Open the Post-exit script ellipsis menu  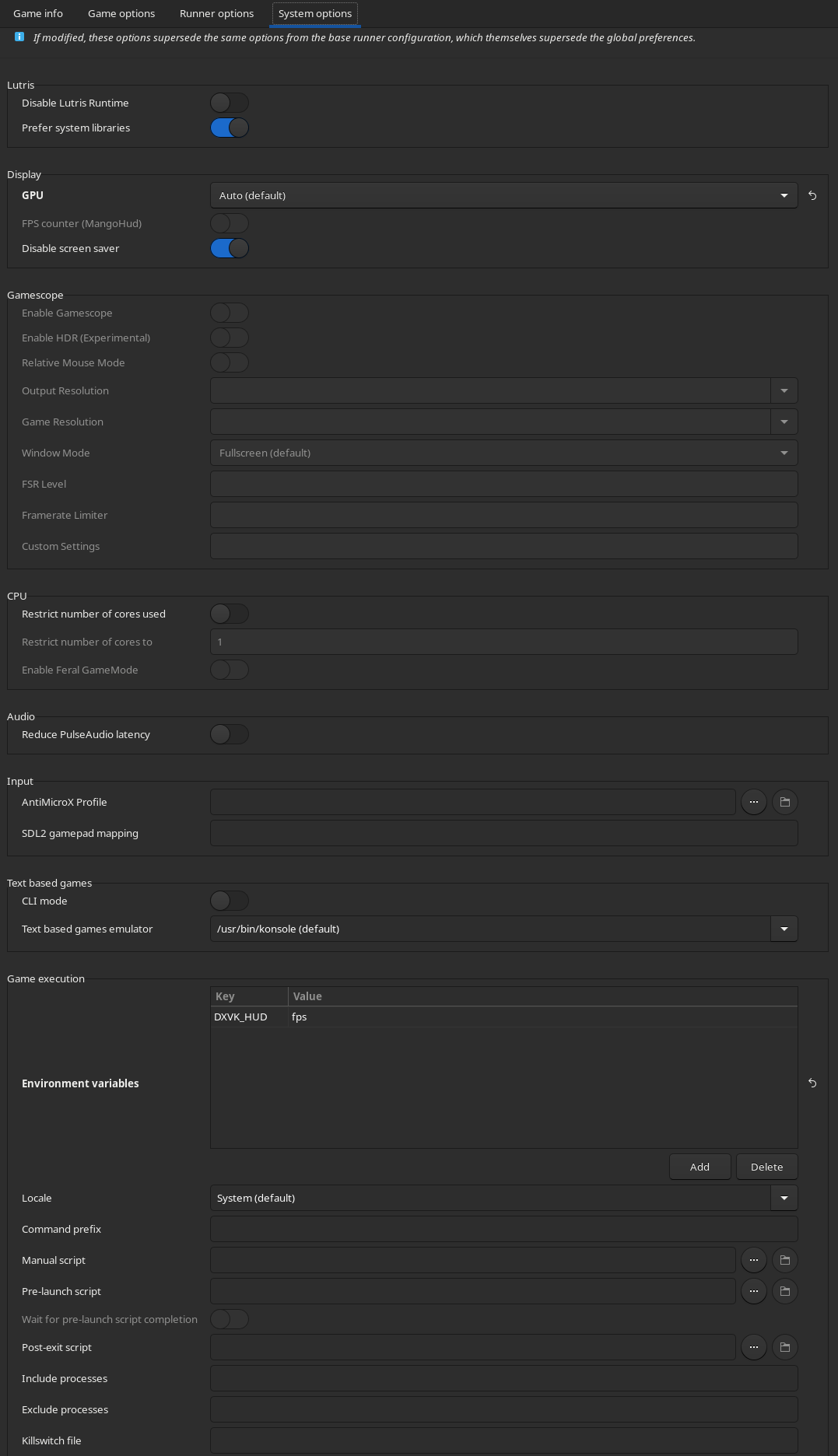point(754,1347)
